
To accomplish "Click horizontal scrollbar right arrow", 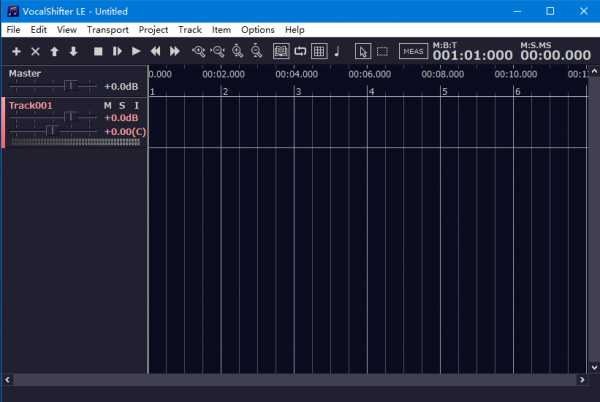I will 582,379.
